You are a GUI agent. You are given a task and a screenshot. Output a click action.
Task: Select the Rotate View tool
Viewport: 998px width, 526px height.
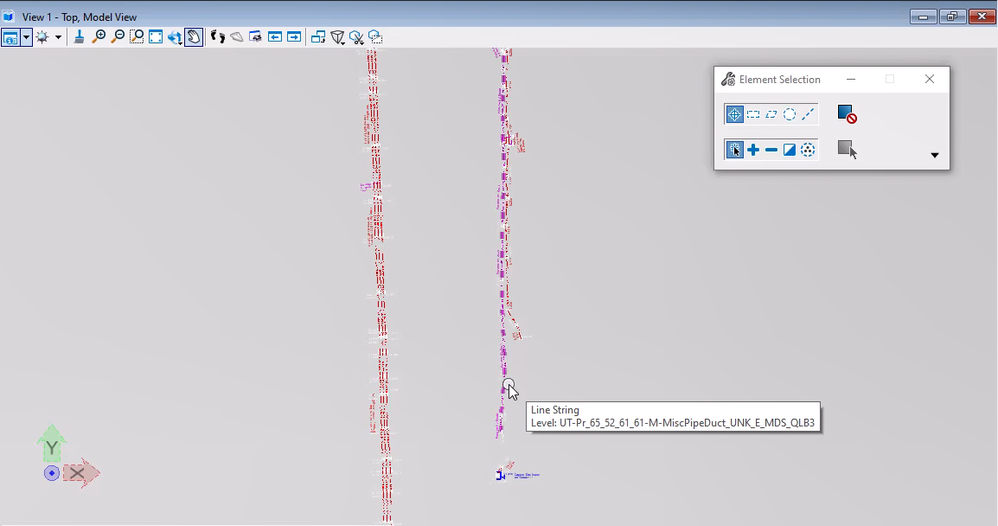175,38
